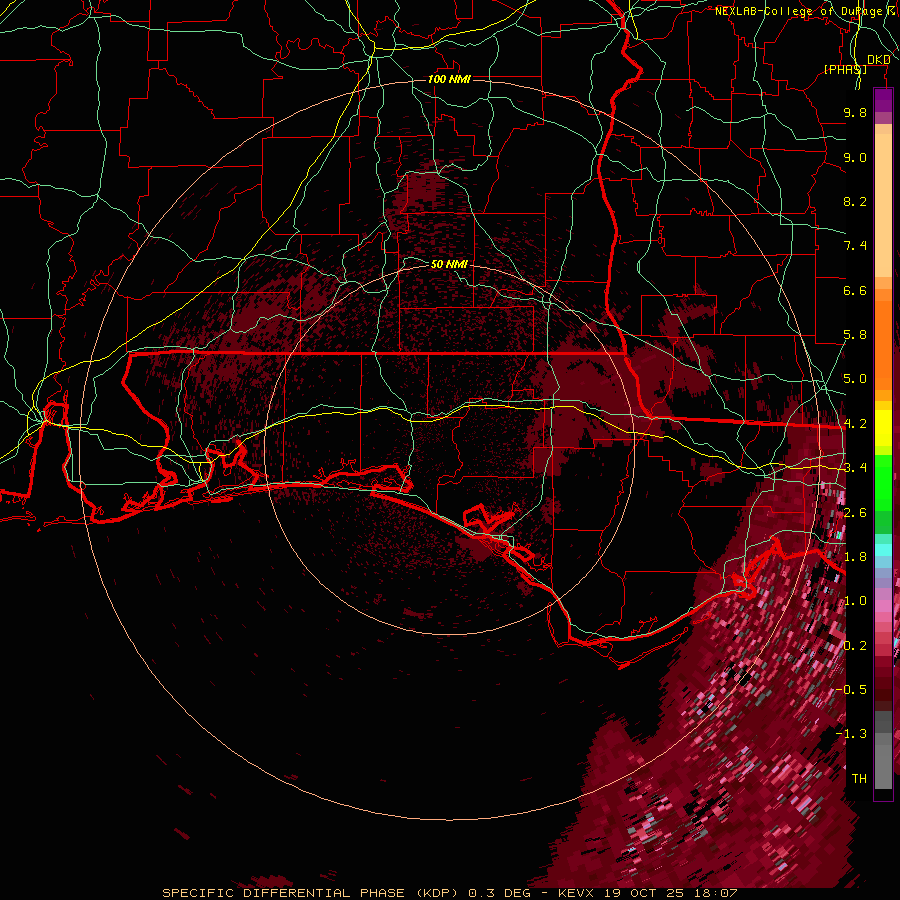Click the "KEVX" radar site identifier
This screenshot has height=900, width=900.
576,893
